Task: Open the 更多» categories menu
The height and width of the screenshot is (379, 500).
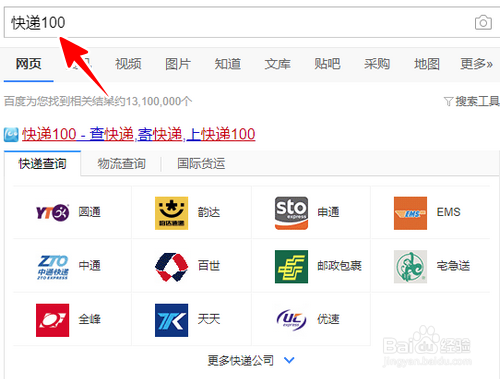Action: [476, 64]
